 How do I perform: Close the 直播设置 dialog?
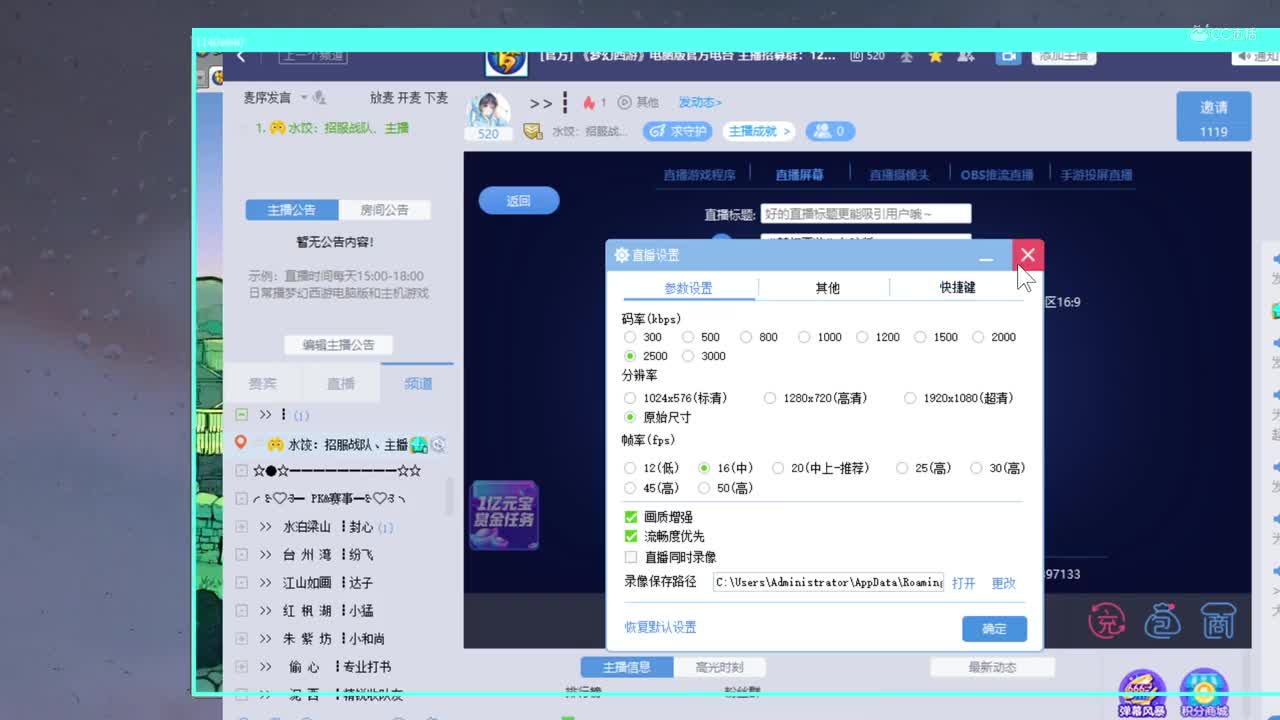coord(1027,255)
